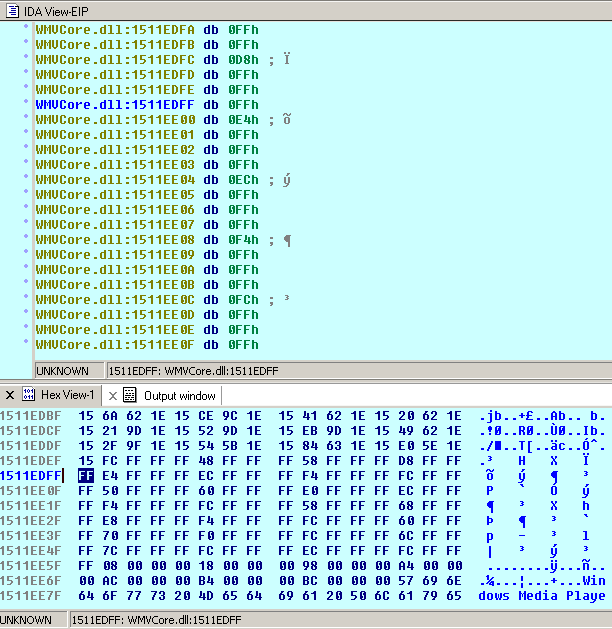Click ASCII text 'Win' in row 1511EE6F

tap(594, 581)
